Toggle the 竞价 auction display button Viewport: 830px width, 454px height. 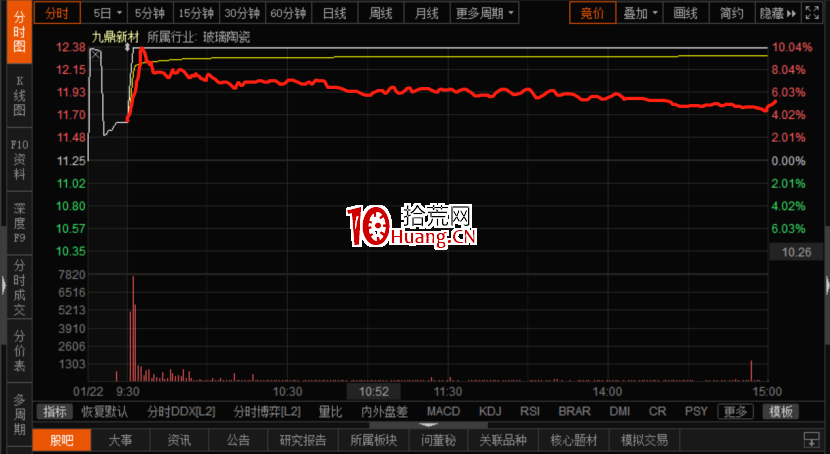click(x=592, y=13)
